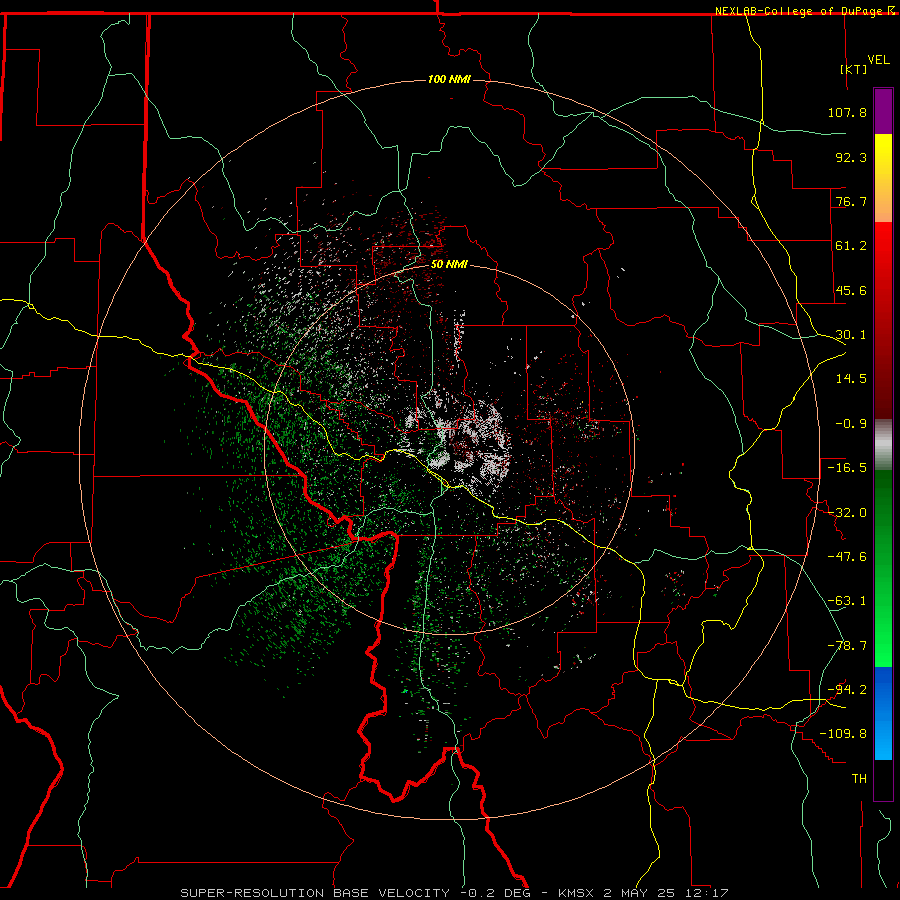The width and height of the screenshot is (900, 900).
Task: Select the 92.3 scale value
Action: point(851,157)
